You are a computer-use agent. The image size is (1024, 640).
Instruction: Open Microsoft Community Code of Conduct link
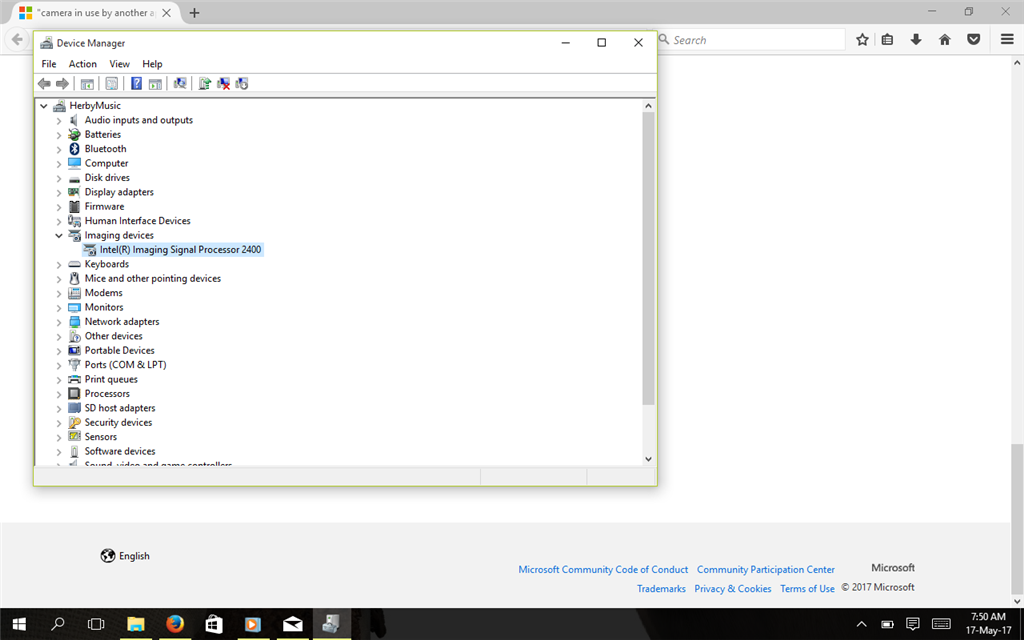point(603,569)
